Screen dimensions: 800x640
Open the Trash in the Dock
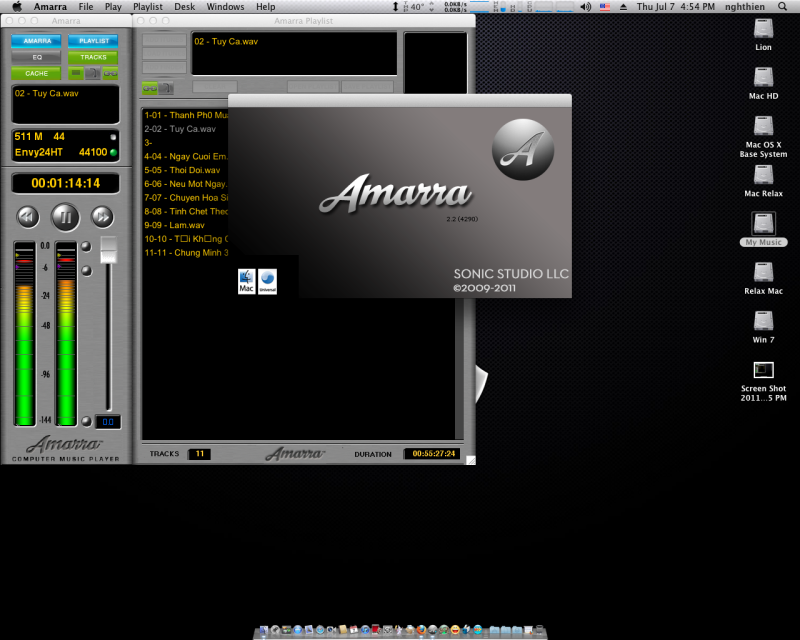click(539, 630)
